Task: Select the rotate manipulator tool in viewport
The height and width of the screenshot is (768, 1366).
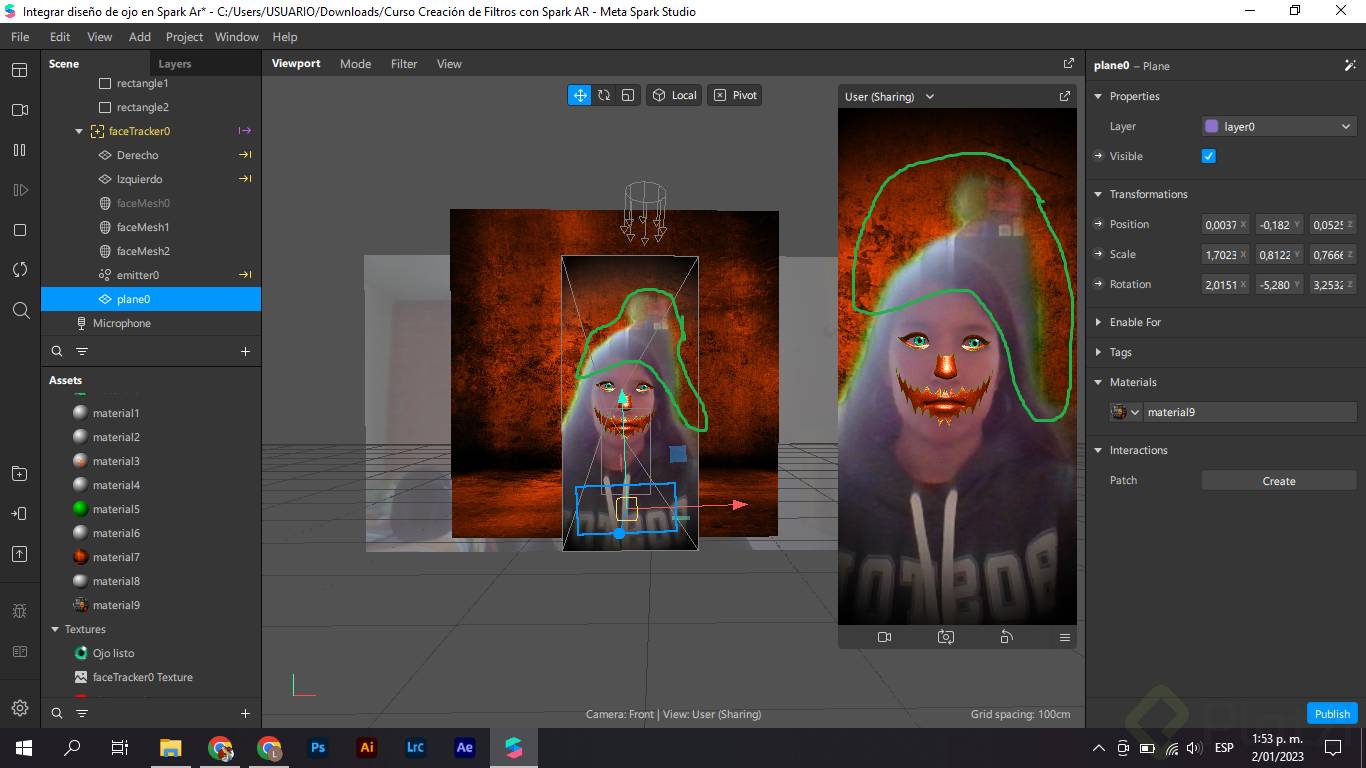Action: [x=604, y=95]
